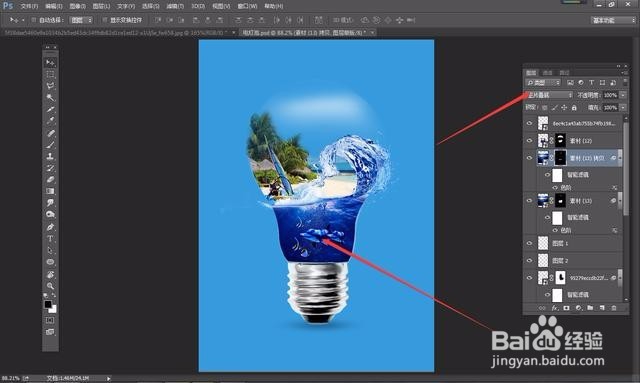Select the Hand tool
The width and height of the screenshot is (640, 383).
pos(50,274)
